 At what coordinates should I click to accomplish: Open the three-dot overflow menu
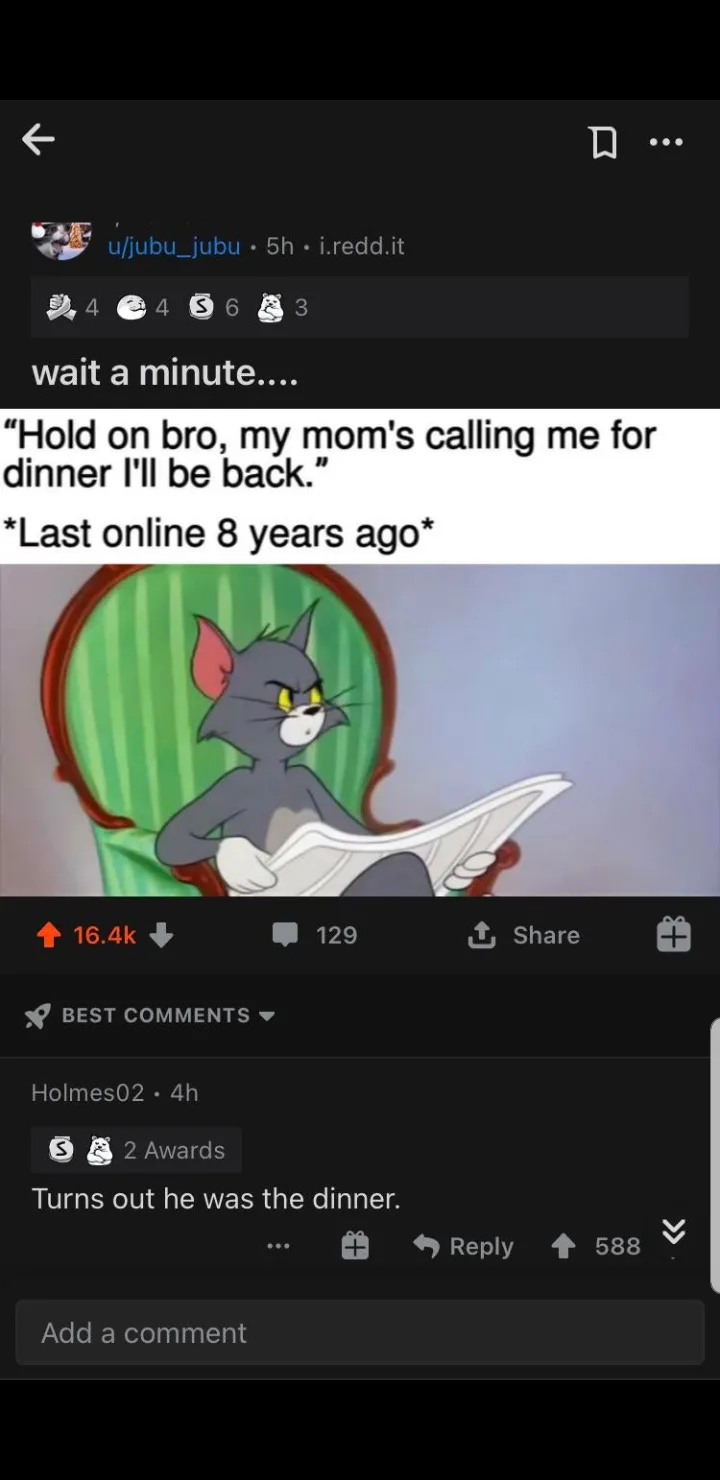click(666, 142)
